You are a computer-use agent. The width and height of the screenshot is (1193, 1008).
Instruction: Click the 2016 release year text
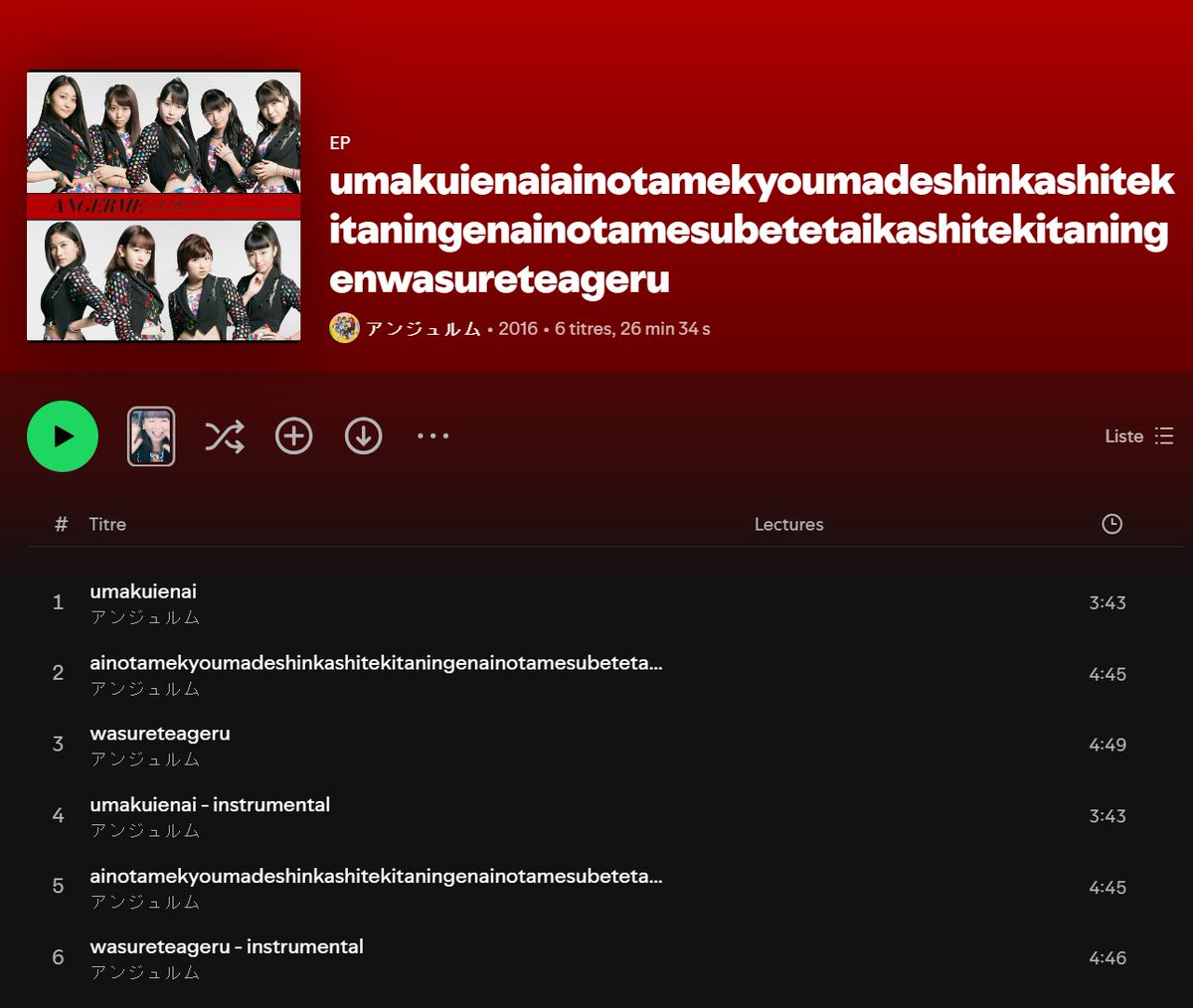tap(518, 329)
